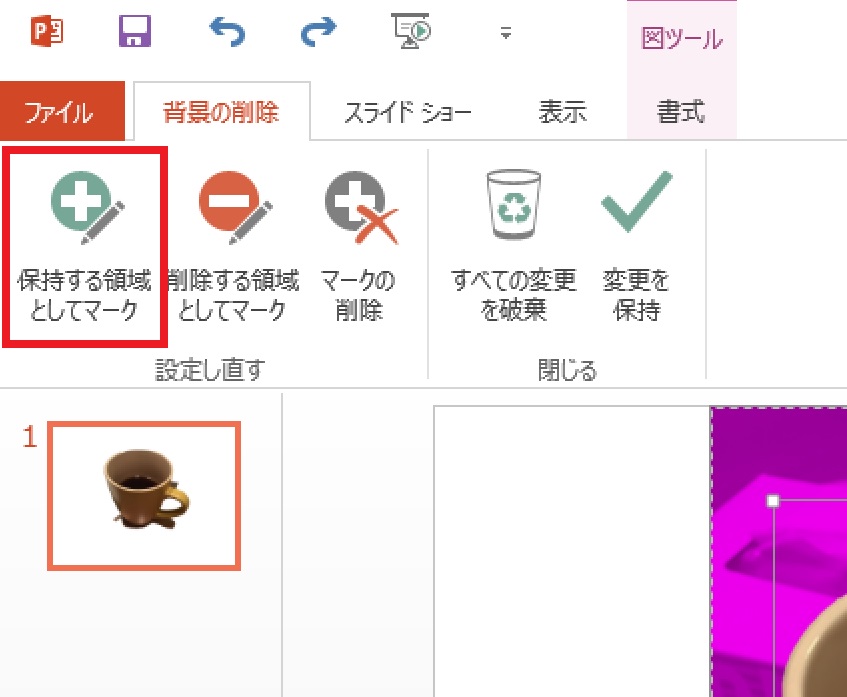
Task: Open Customize Quick Access Toolbar dropdown
Action: tap(506, 33)
